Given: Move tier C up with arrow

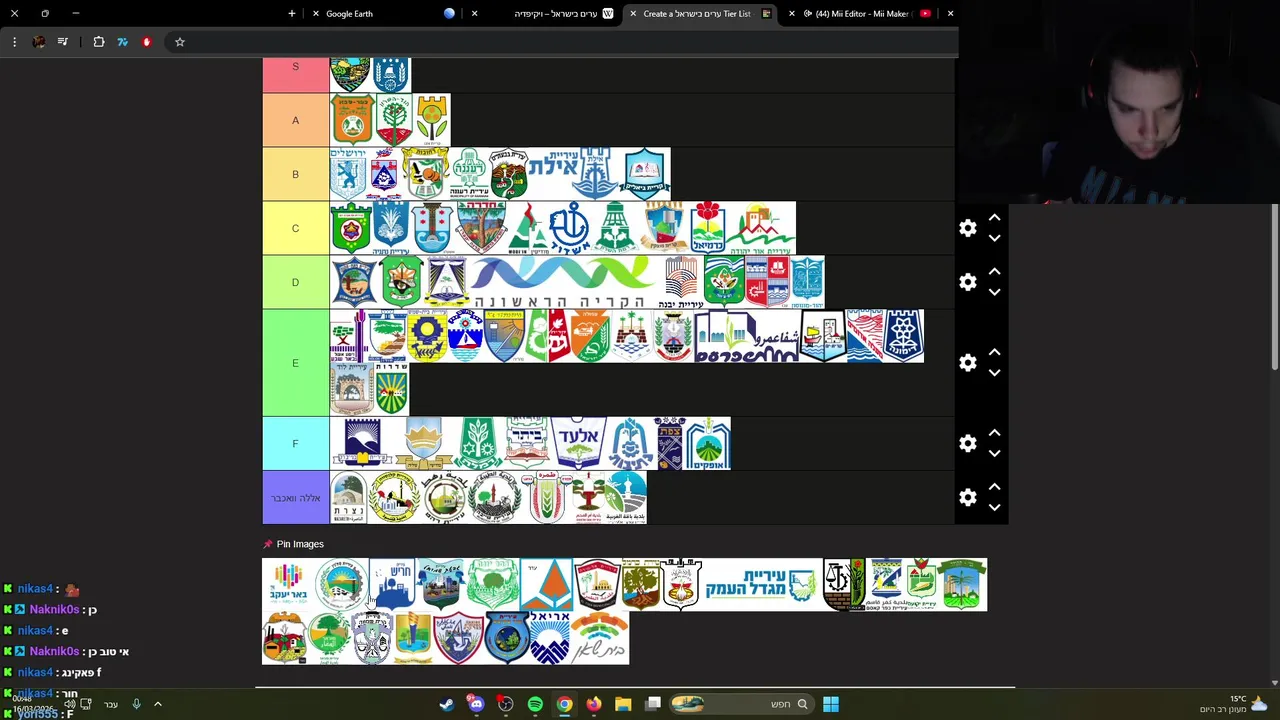Looking at the screenshot, I should 994,217.
